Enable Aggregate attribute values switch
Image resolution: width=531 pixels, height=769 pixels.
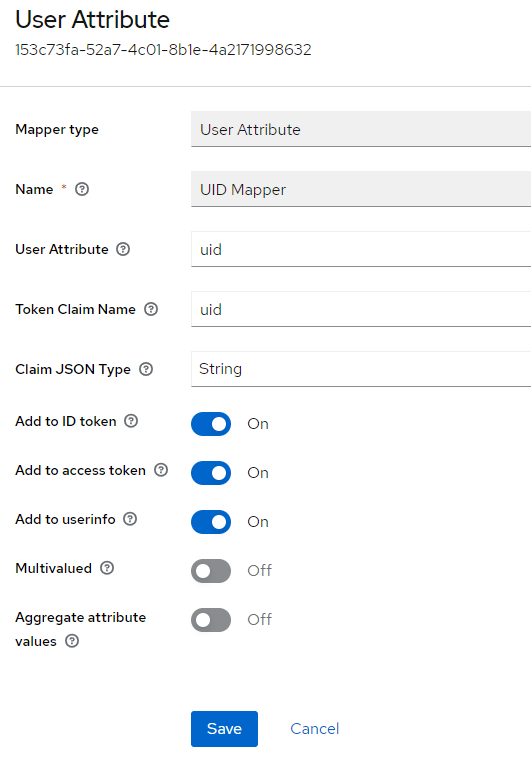(211, 620)
